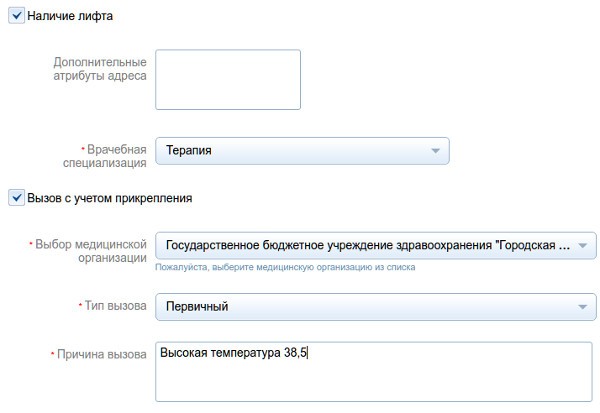Uncheck the Наличие лифта checkbox
This screenshot has width=600, height=413.
(16, 16)
